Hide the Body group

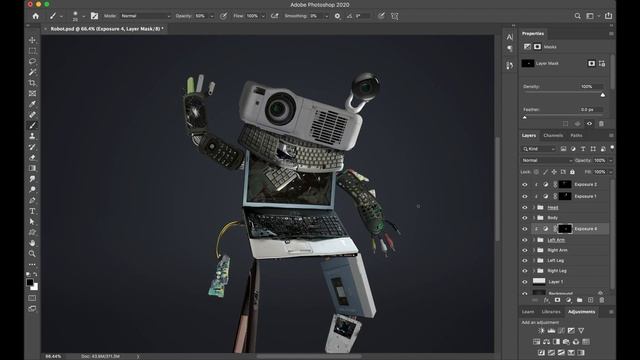pos(525,218)
